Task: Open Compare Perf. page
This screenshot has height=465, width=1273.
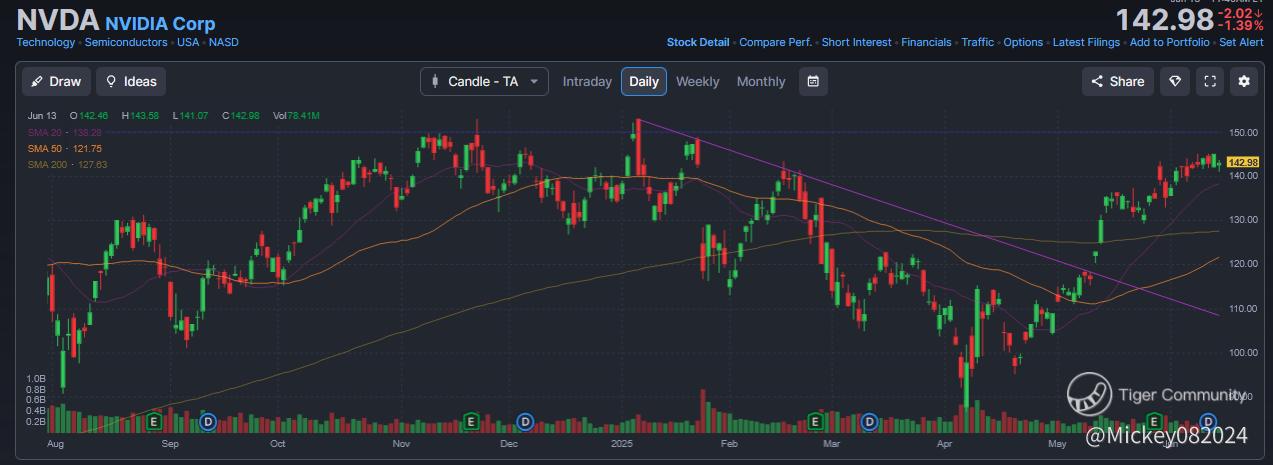Action: 775,42
